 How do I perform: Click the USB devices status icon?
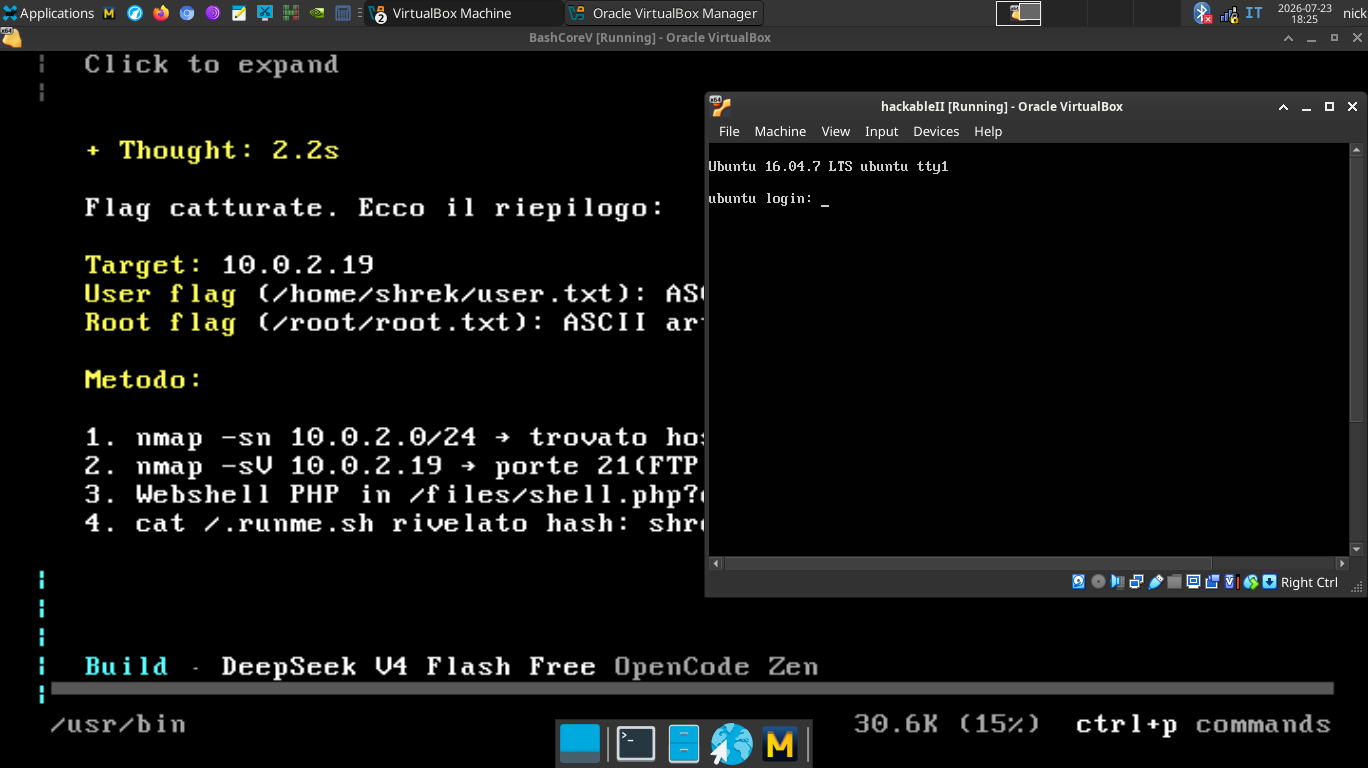pos(1156,582)
